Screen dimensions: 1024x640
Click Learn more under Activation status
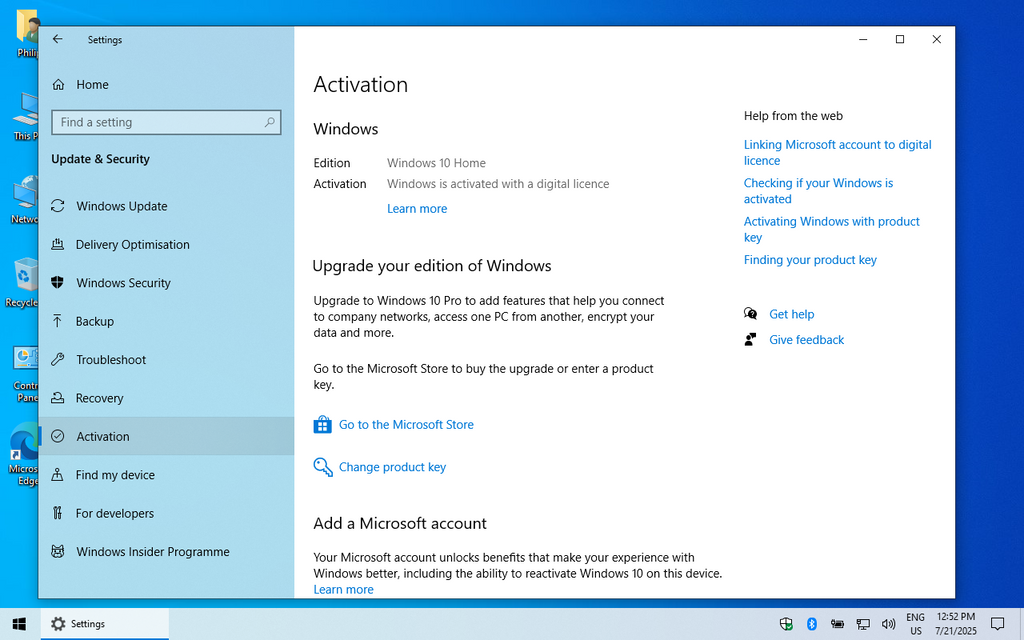[x=417, y=208]
